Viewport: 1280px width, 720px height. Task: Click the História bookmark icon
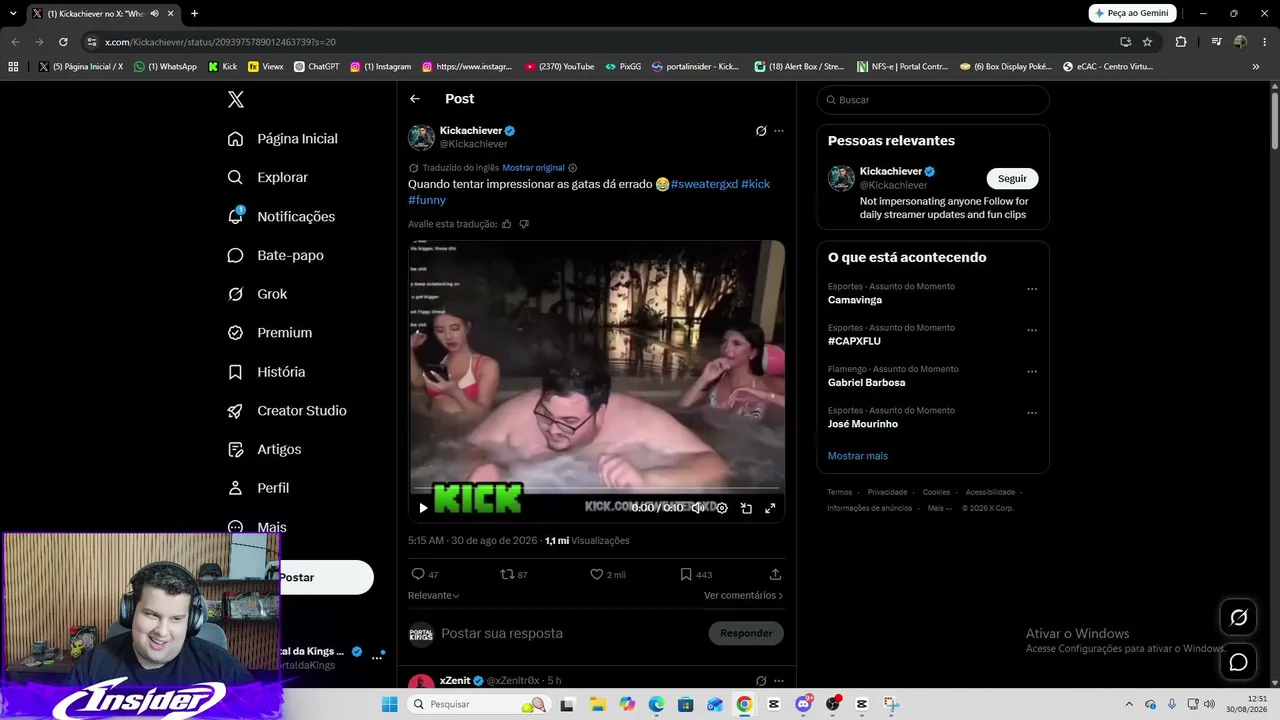[x=235, y=372]
